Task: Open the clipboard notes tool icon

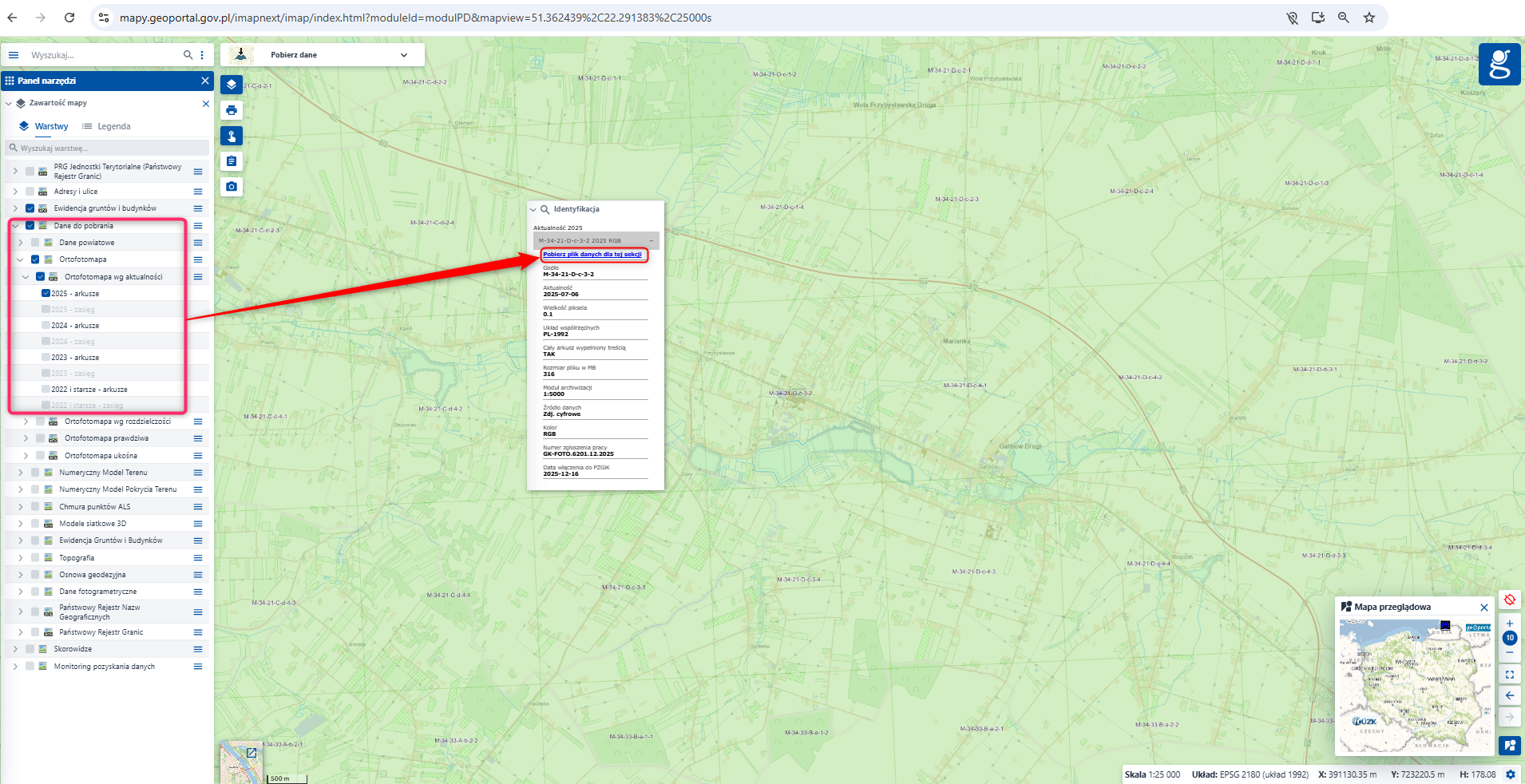Action: (x=232, y=161)
